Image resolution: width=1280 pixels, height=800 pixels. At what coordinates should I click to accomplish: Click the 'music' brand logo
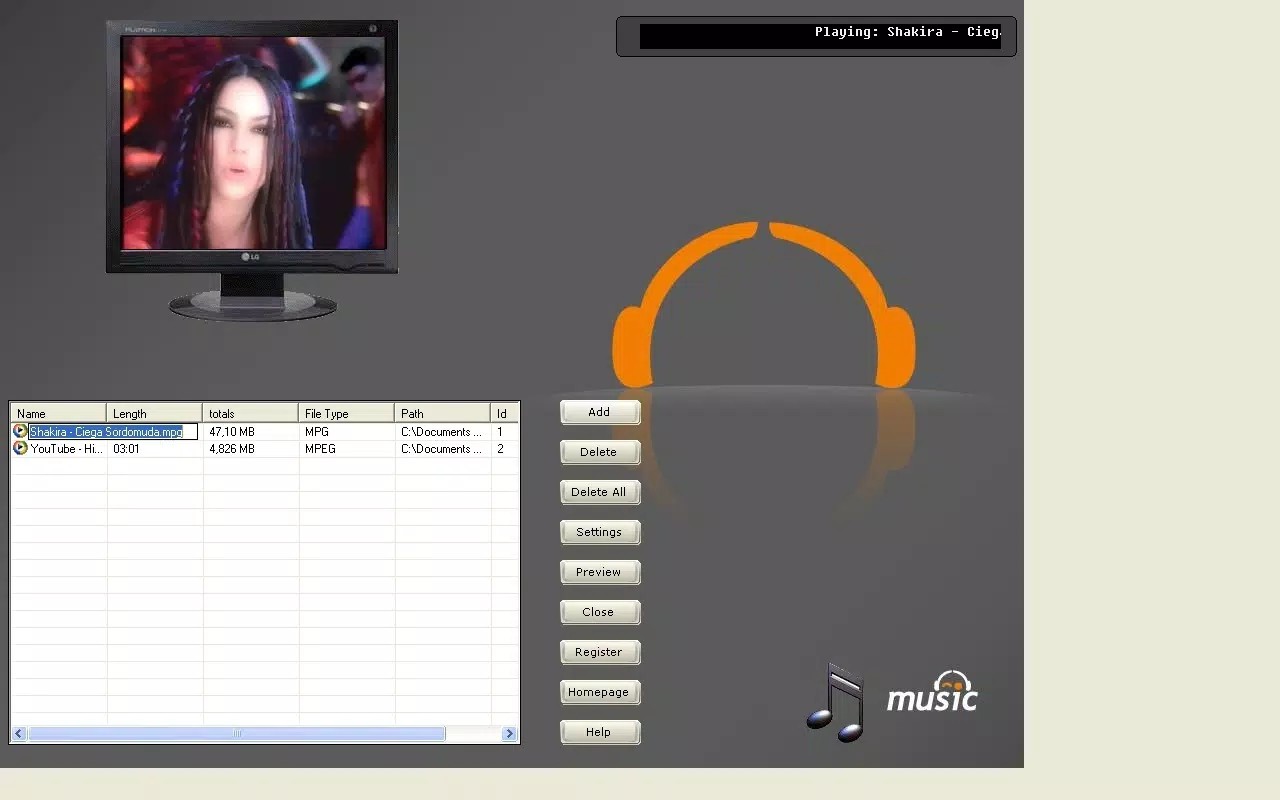pyautogui.click(x=932, y=692)
